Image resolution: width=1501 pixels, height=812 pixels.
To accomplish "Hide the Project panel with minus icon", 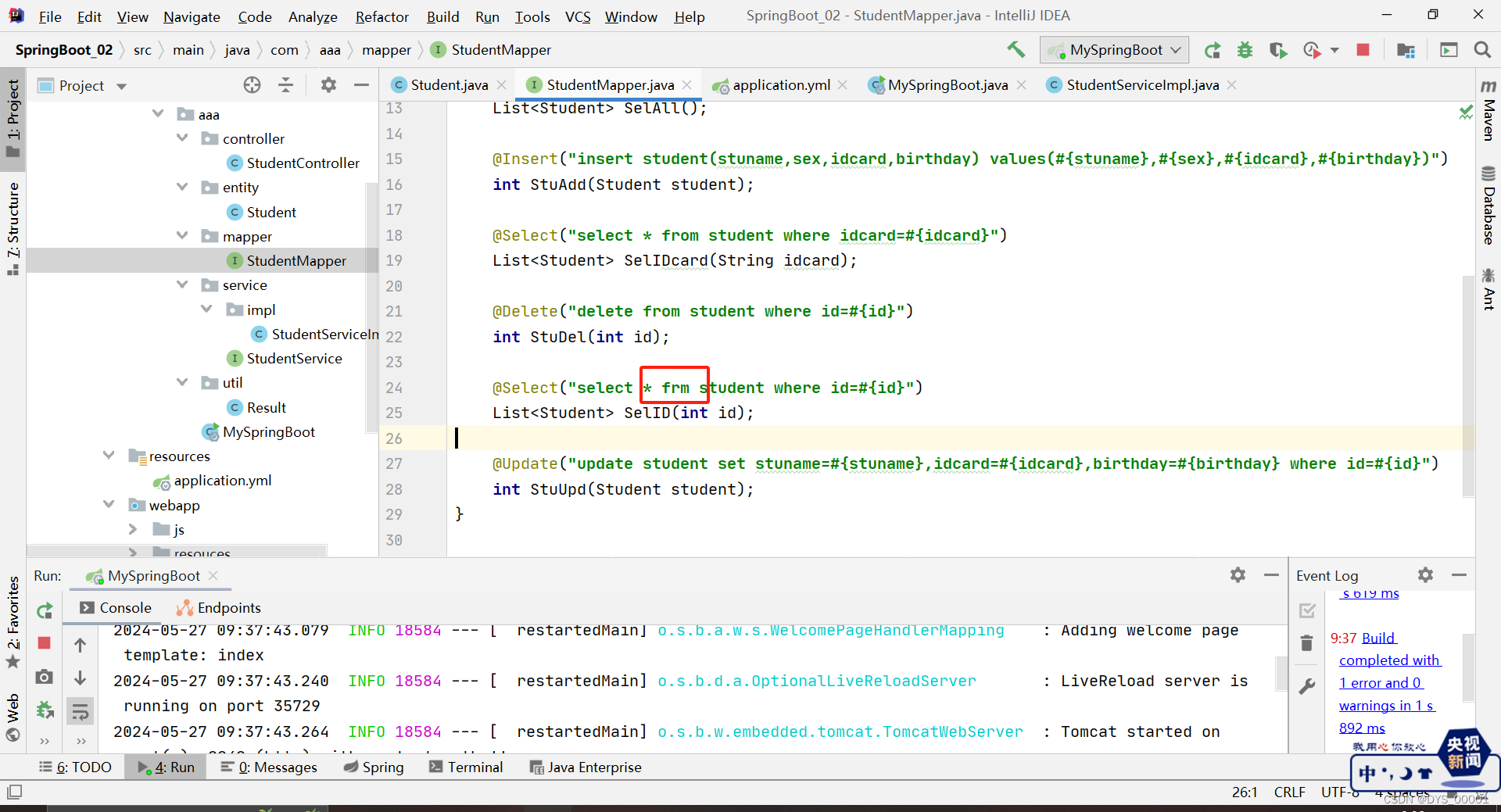I will [x=361, y=85].
